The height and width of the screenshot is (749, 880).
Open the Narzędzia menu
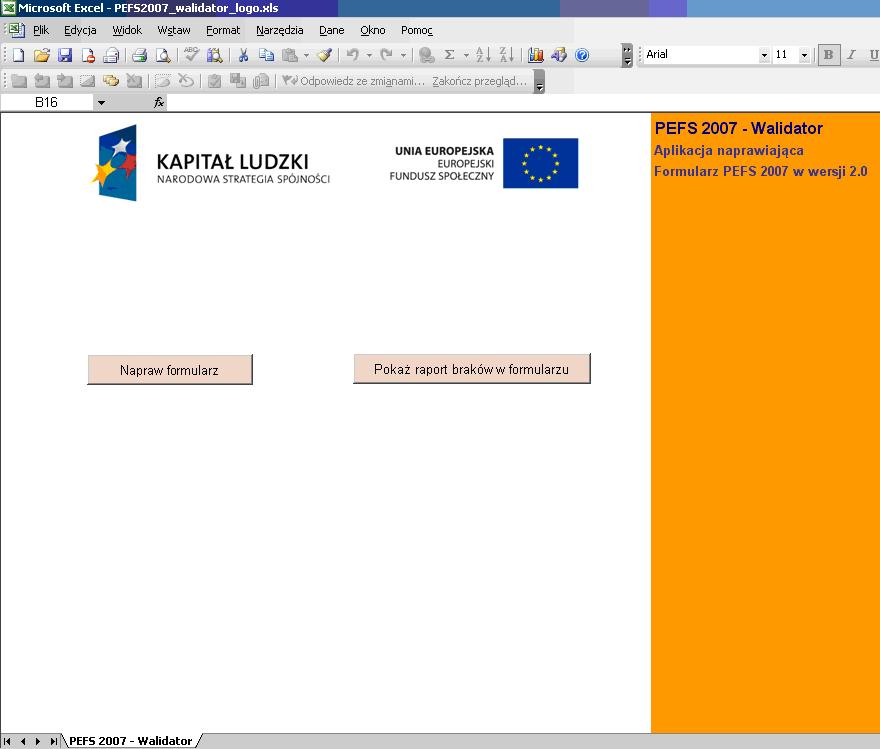pyautogui.click(x=279, y=30)
